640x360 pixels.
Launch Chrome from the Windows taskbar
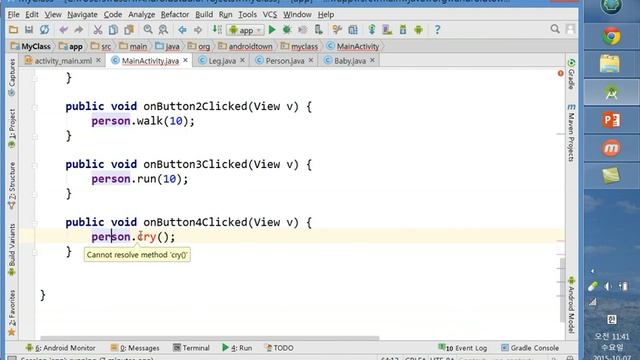611,37
